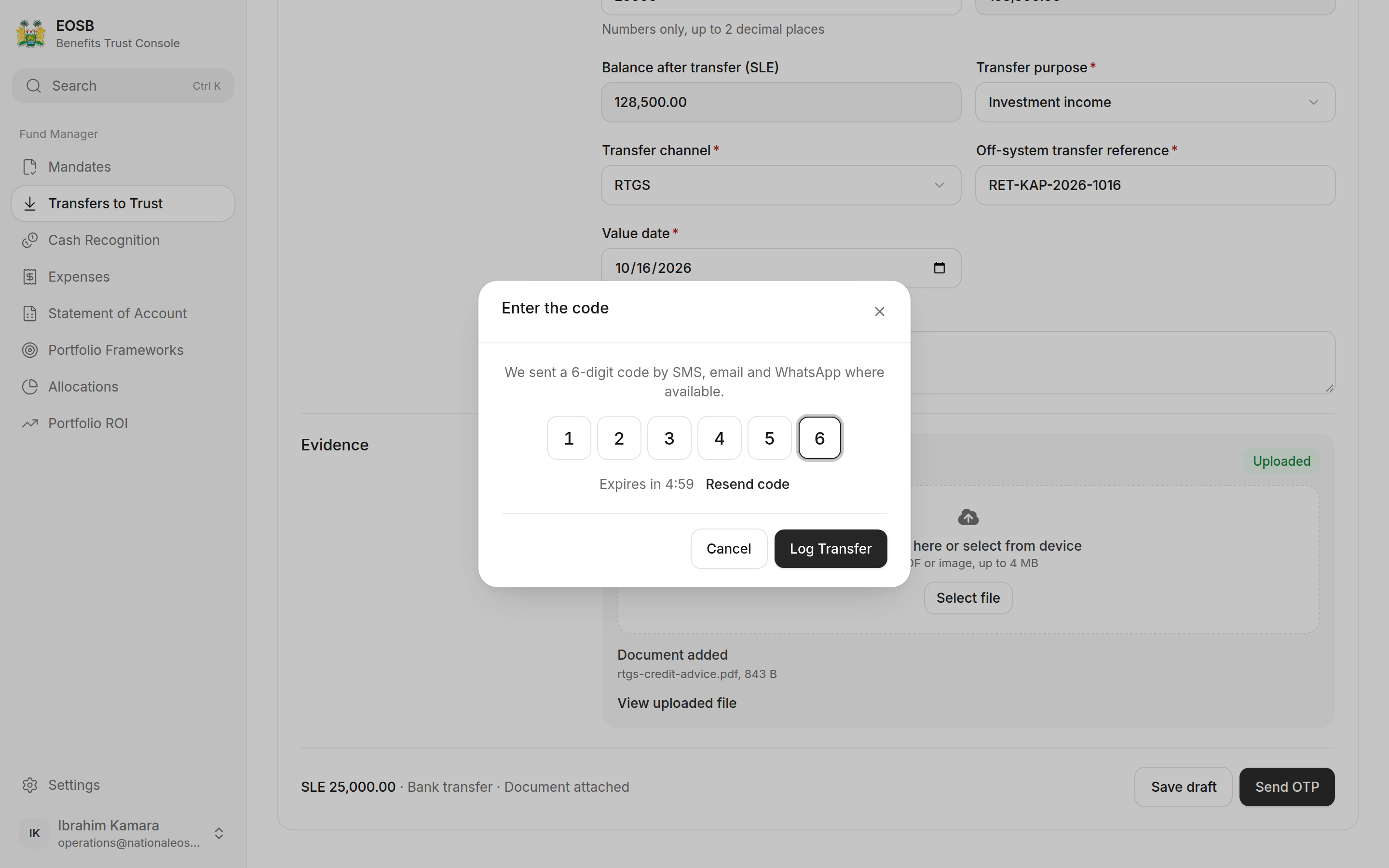The width and height of the screenshot is (1389, 868).
Task: Click the Save draft button
Action: pos(1183,787)
